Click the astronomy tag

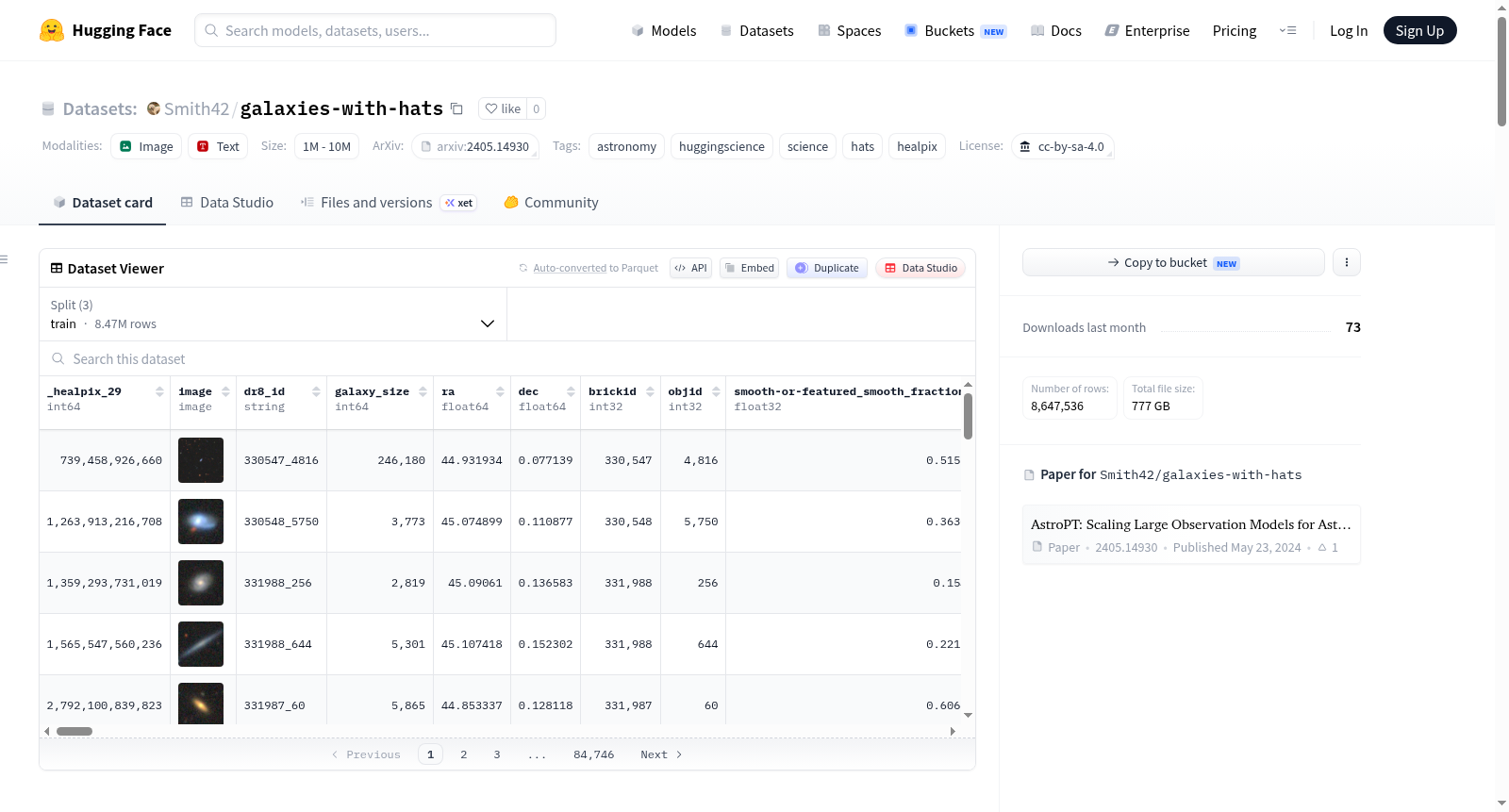(x=626, y=146)
